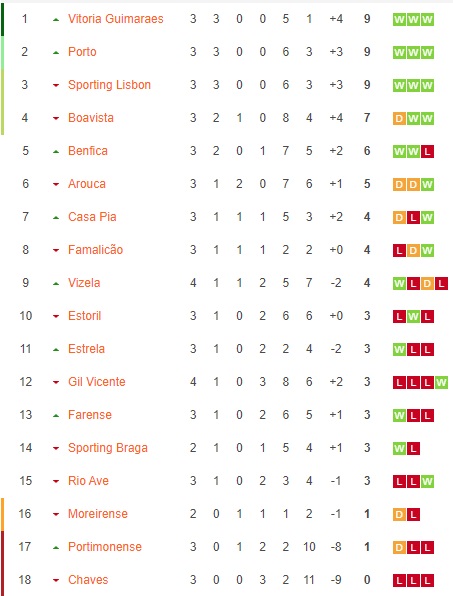The width and height of the screenshot is (453, 596).
Task: Click Famalicão's orange D form badge
Action: (x=413, y=250)
